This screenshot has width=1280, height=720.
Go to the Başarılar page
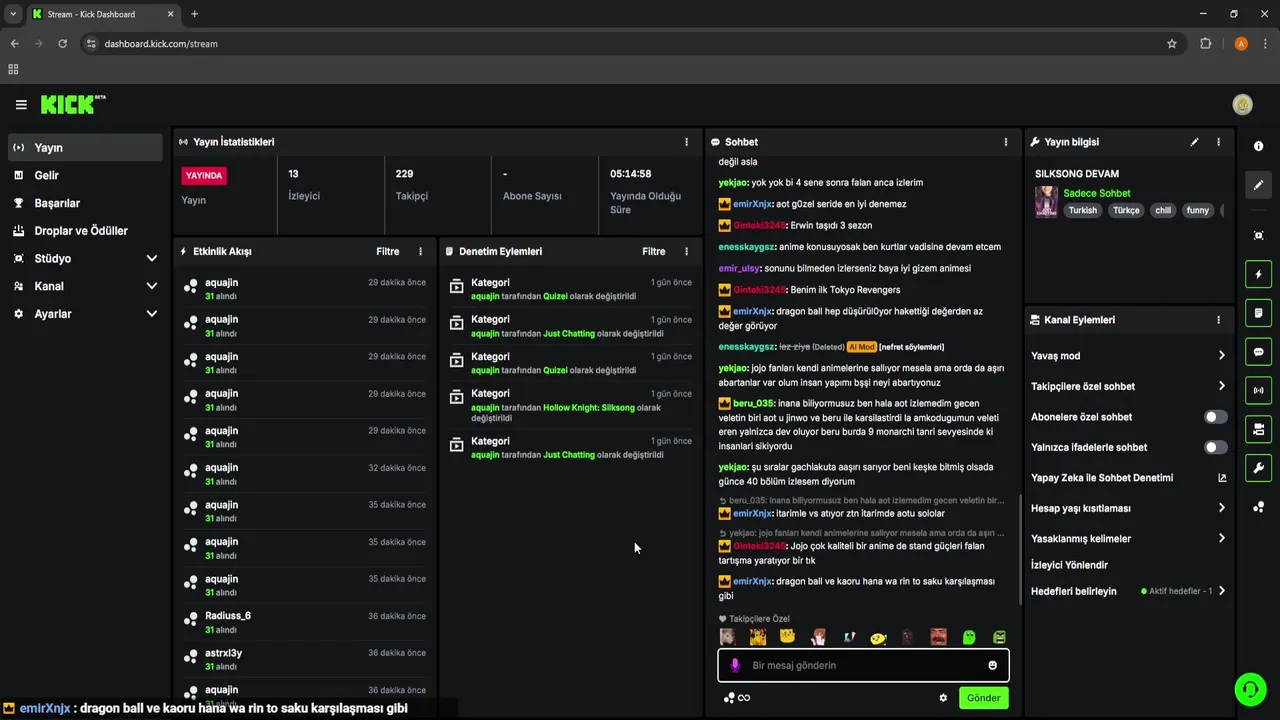84,203
